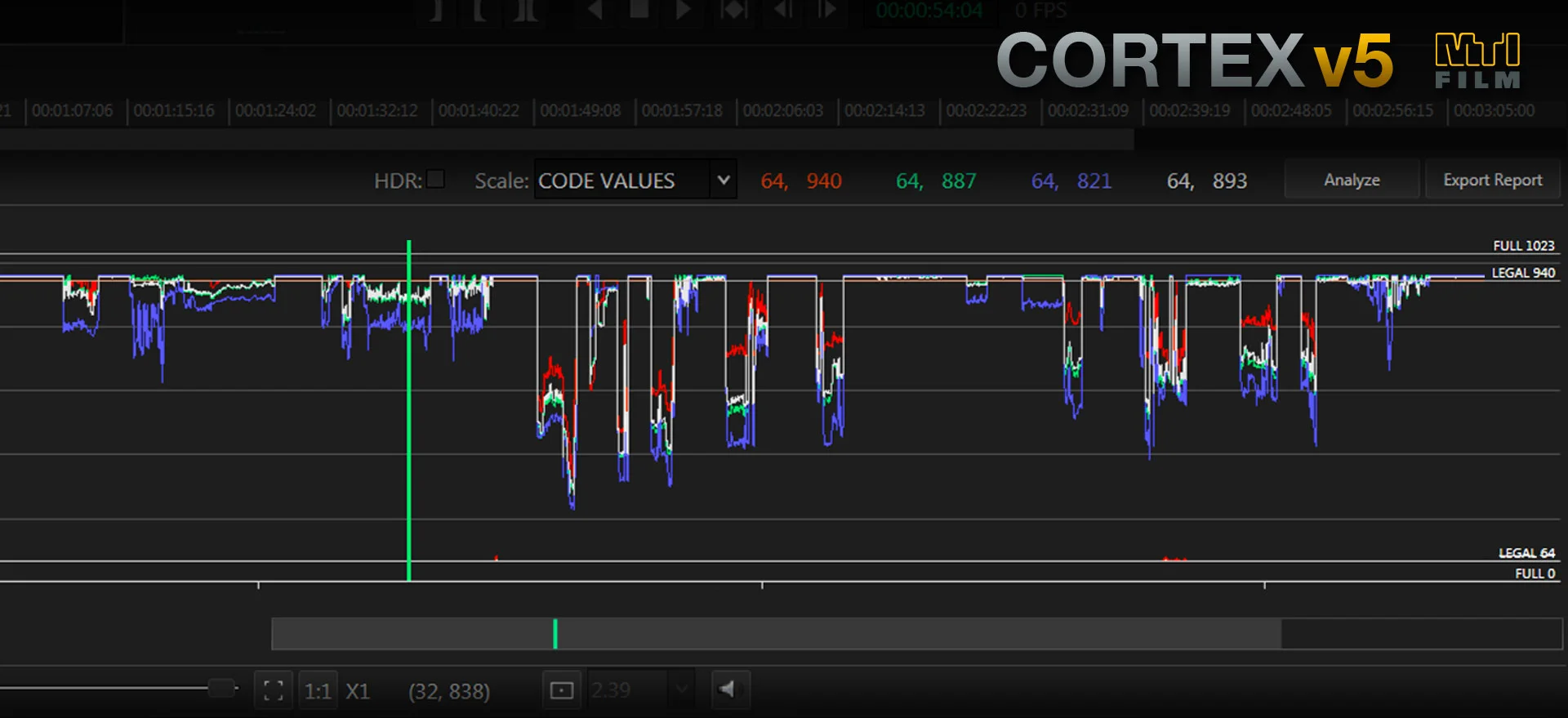This screenshot has height=718, width=1568.
Task: Click ruler timecode 00:02:14:13
Action: pos(884,110)
